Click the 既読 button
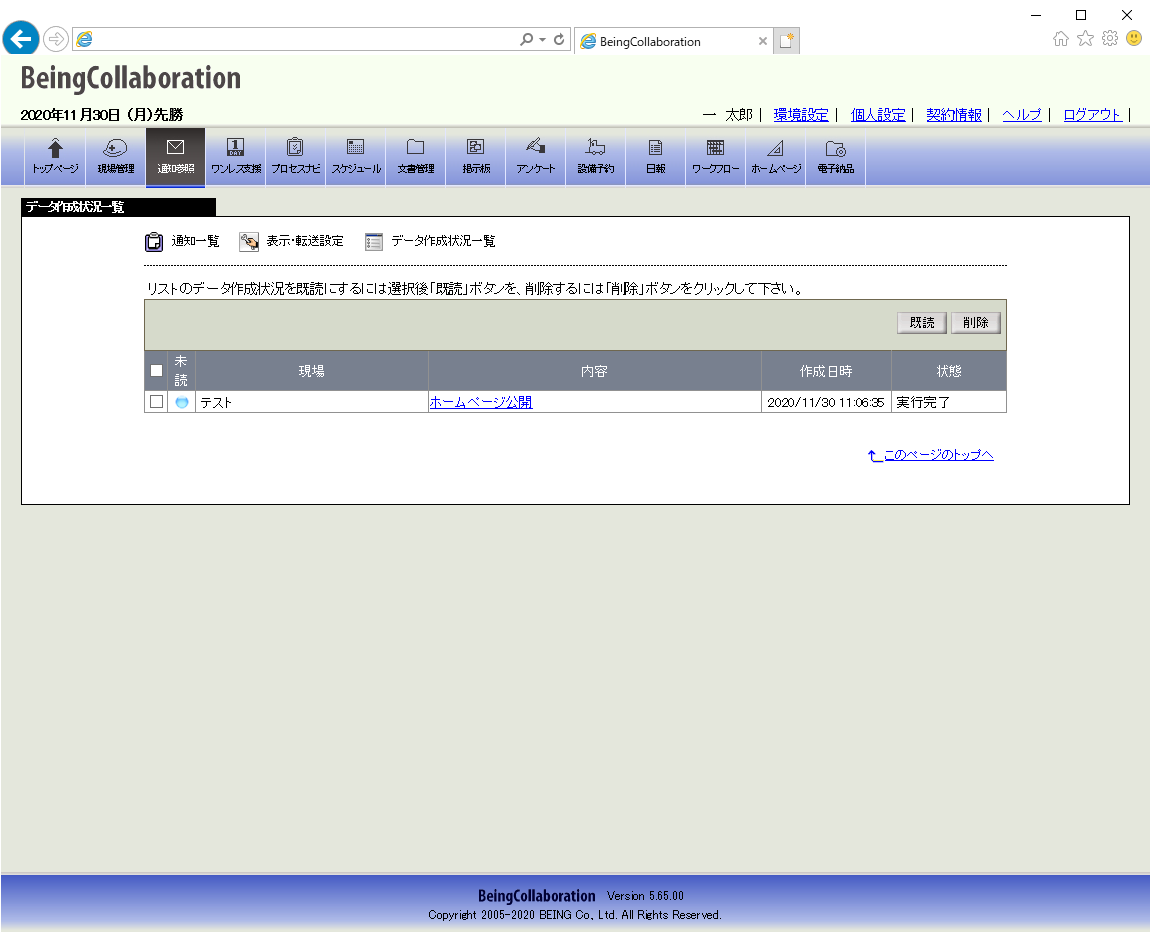Image resolution: width=1151 pixels, height=933 pixels. point(922,323)
